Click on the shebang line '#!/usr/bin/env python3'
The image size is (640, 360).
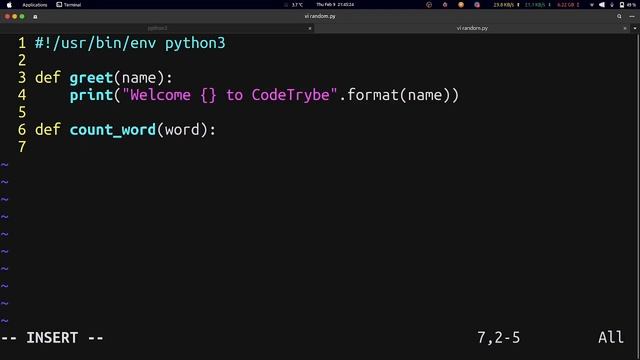pyautogui.click(x=130, y=43)
